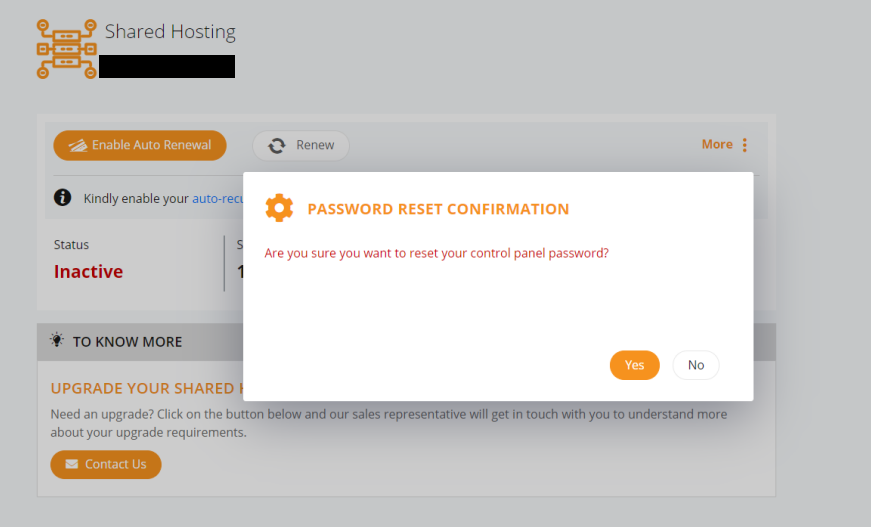Image resolution: width=871 pixels, height=527 pixels.
Task: Open the auto-recurring link
Action: (217, 198)
